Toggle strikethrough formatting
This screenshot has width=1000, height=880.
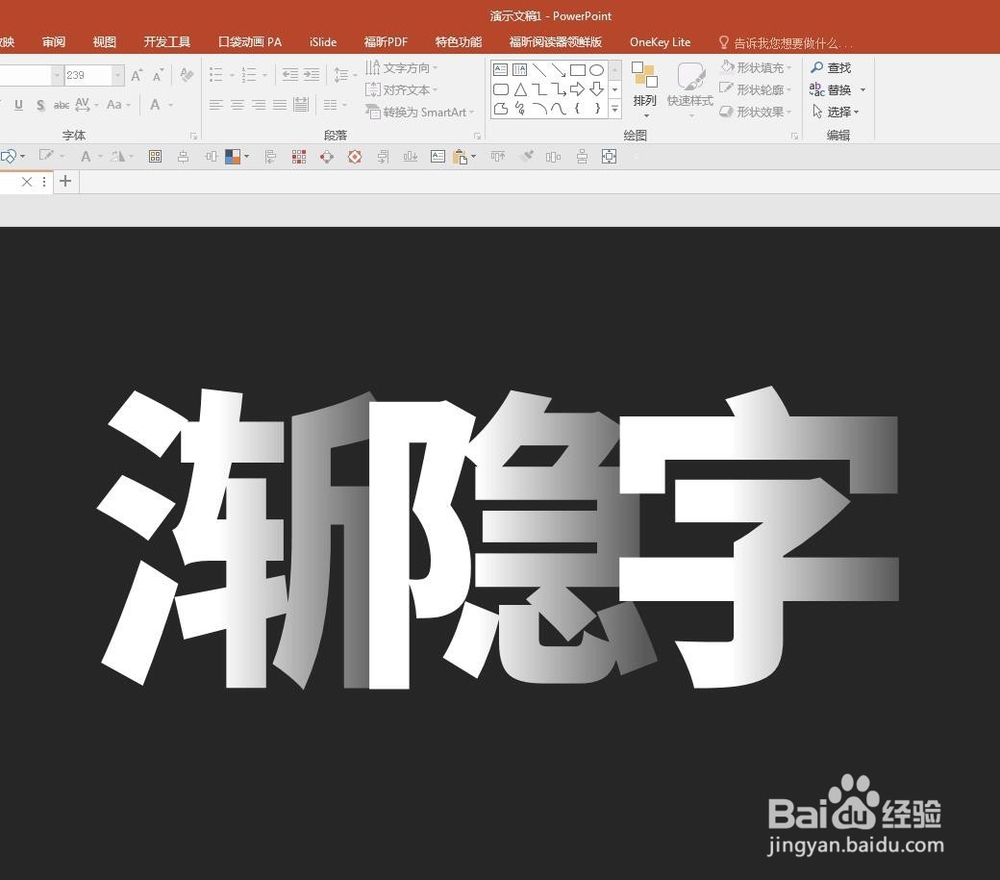coord(61,105)
